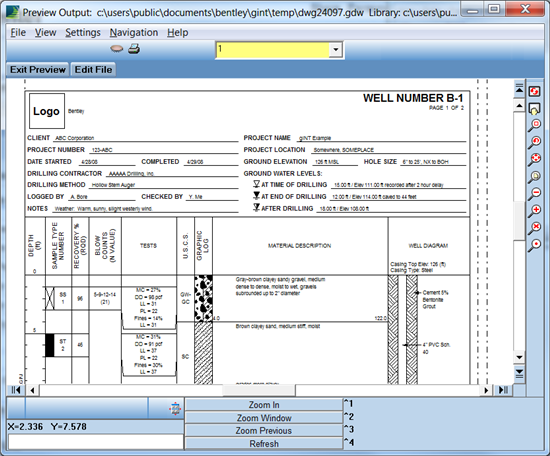Open the View menu

(45, 33)
